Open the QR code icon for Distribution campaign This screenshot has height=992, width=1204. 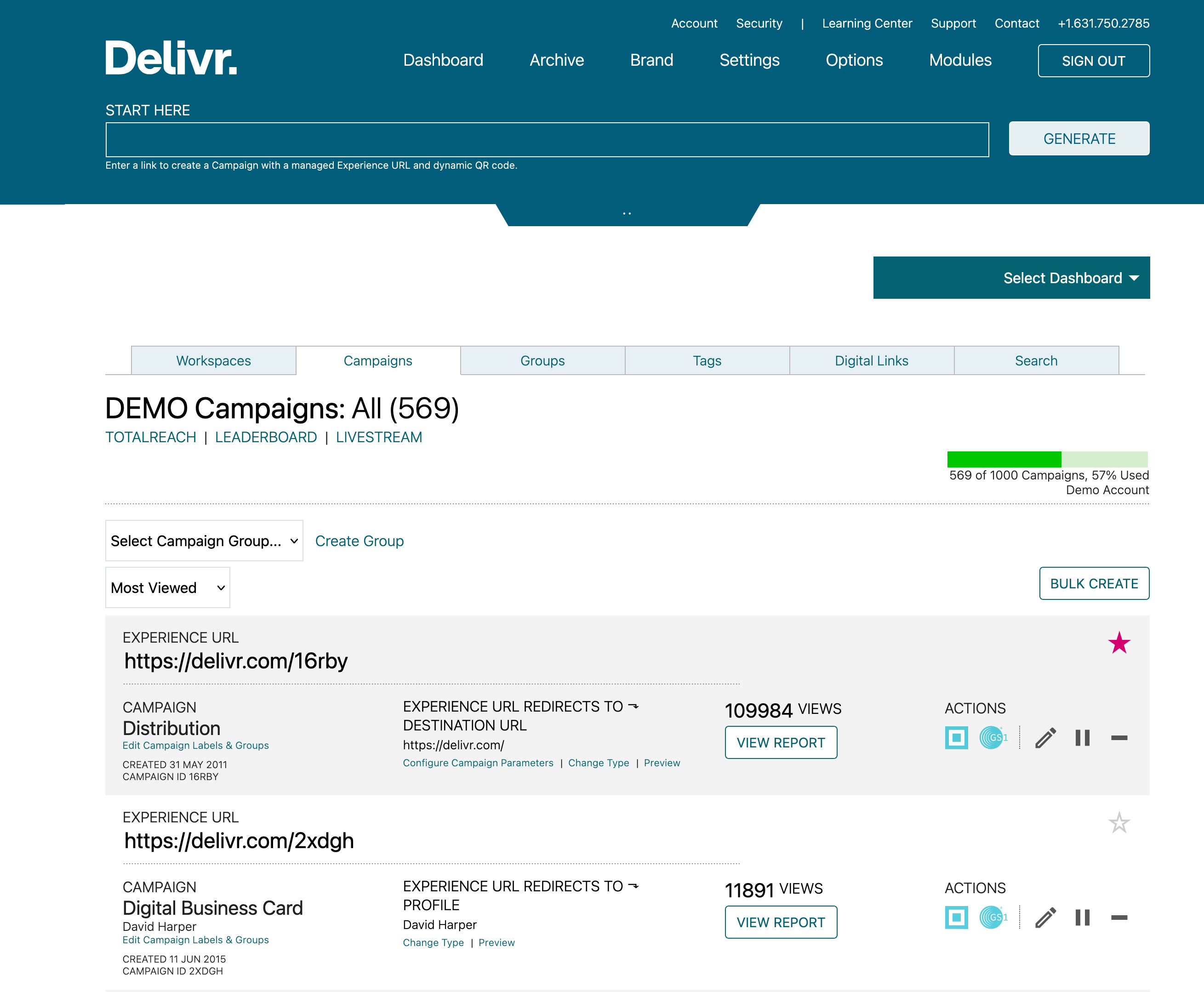point(956,738)
